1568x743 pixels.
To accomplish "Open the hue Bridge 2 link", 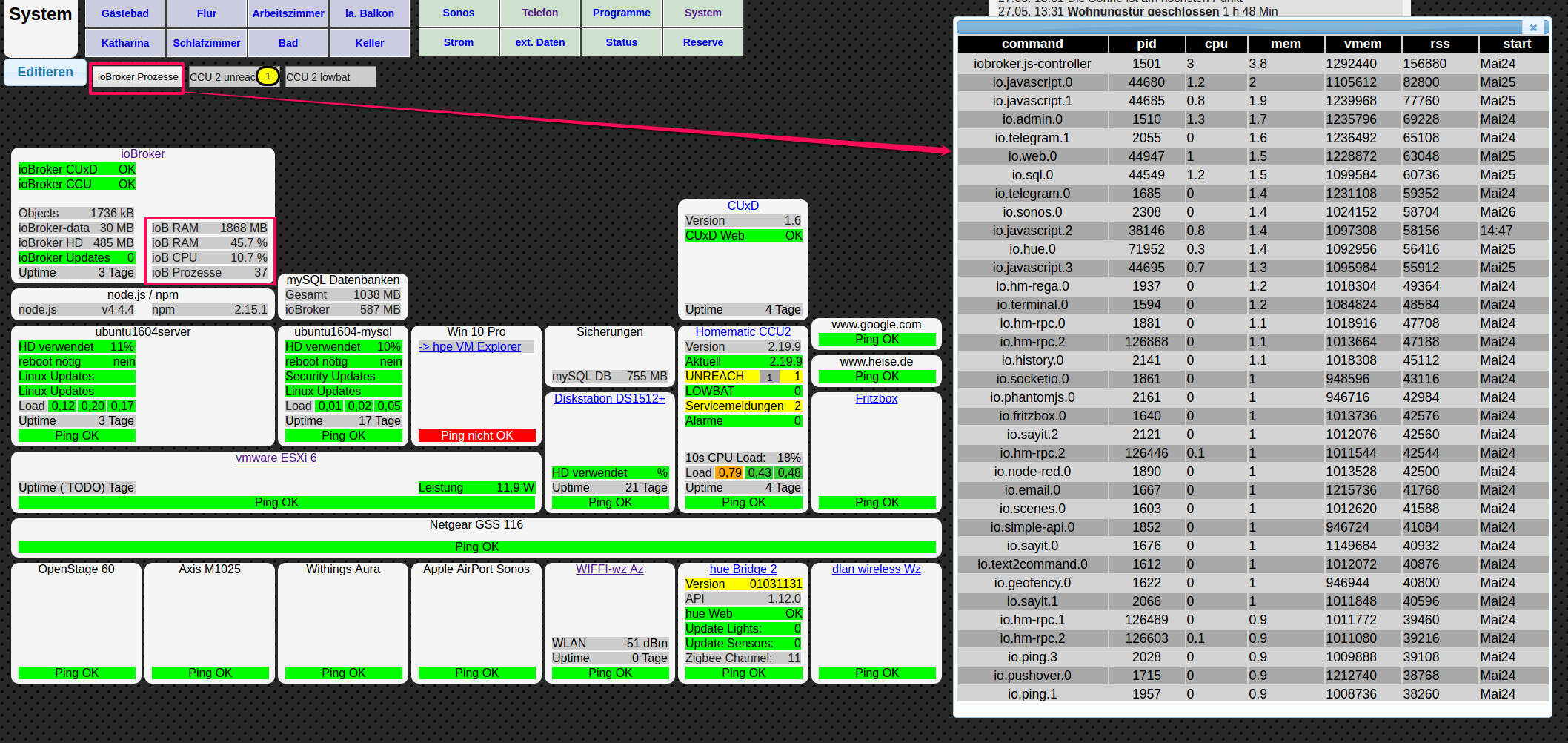I will pyautogui.click(x=743, y=569).
